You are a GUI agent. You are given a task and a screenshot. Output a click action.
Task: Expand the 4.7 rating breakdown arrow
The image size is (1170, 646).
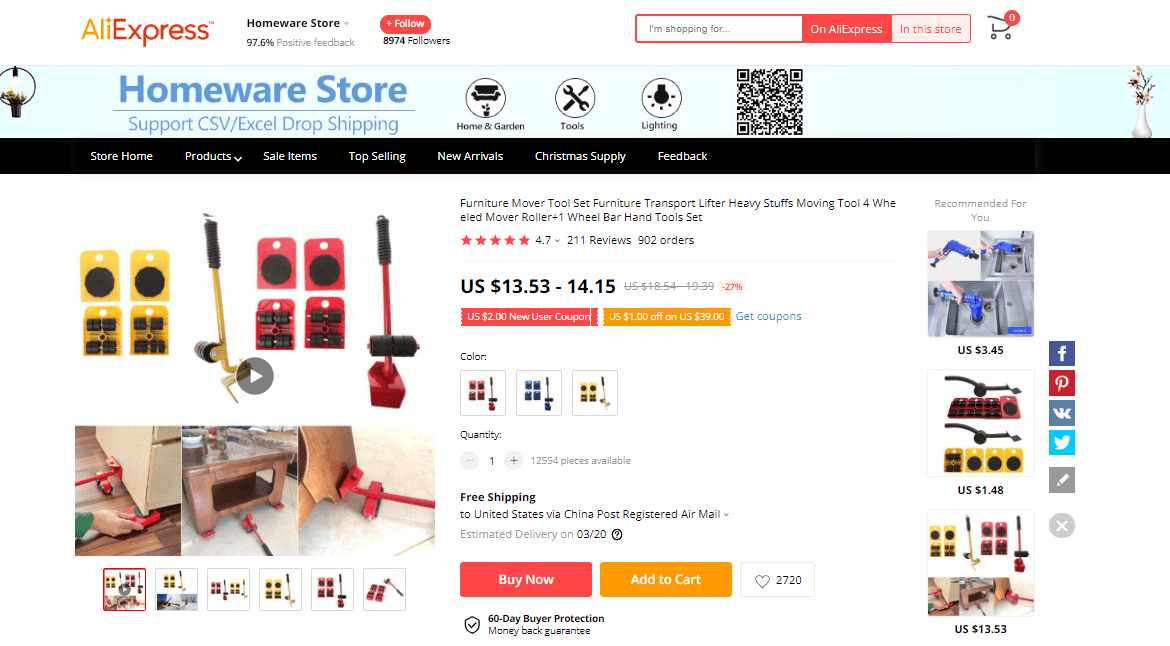pyautogui.click(x=557, y=241)
